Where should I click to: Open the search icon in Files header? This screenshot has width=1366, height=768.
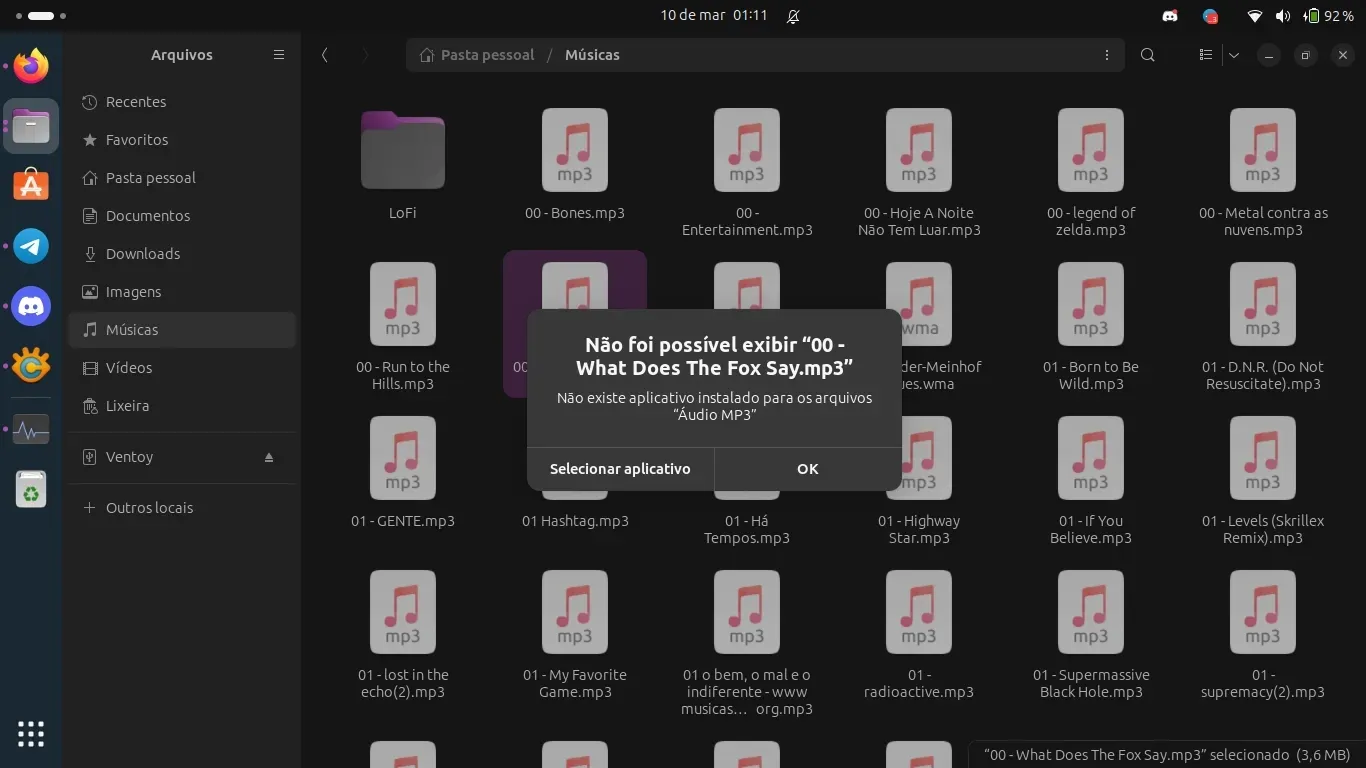click(x=1148, y=55)
